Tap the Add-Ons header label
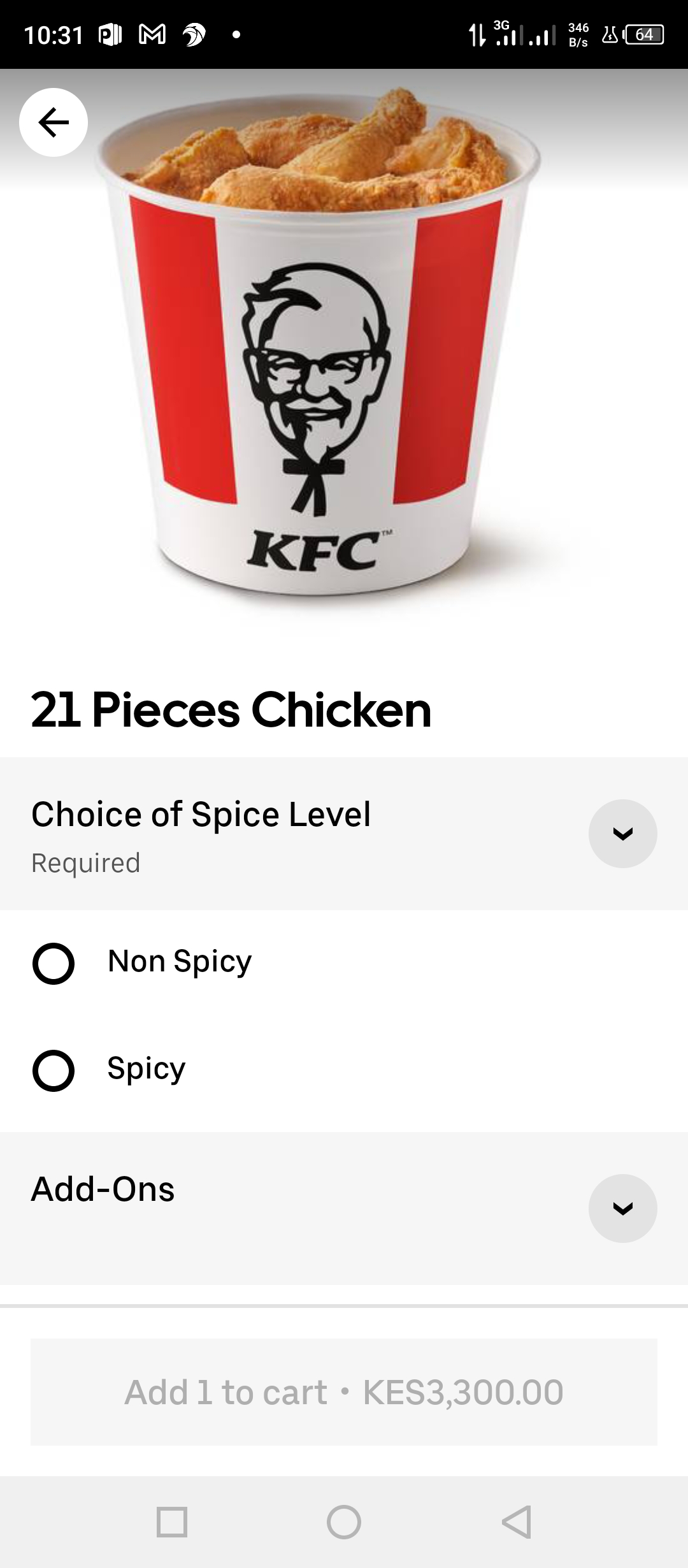Viewport: 688px width, 1568px height. [x=103, y=1189]
